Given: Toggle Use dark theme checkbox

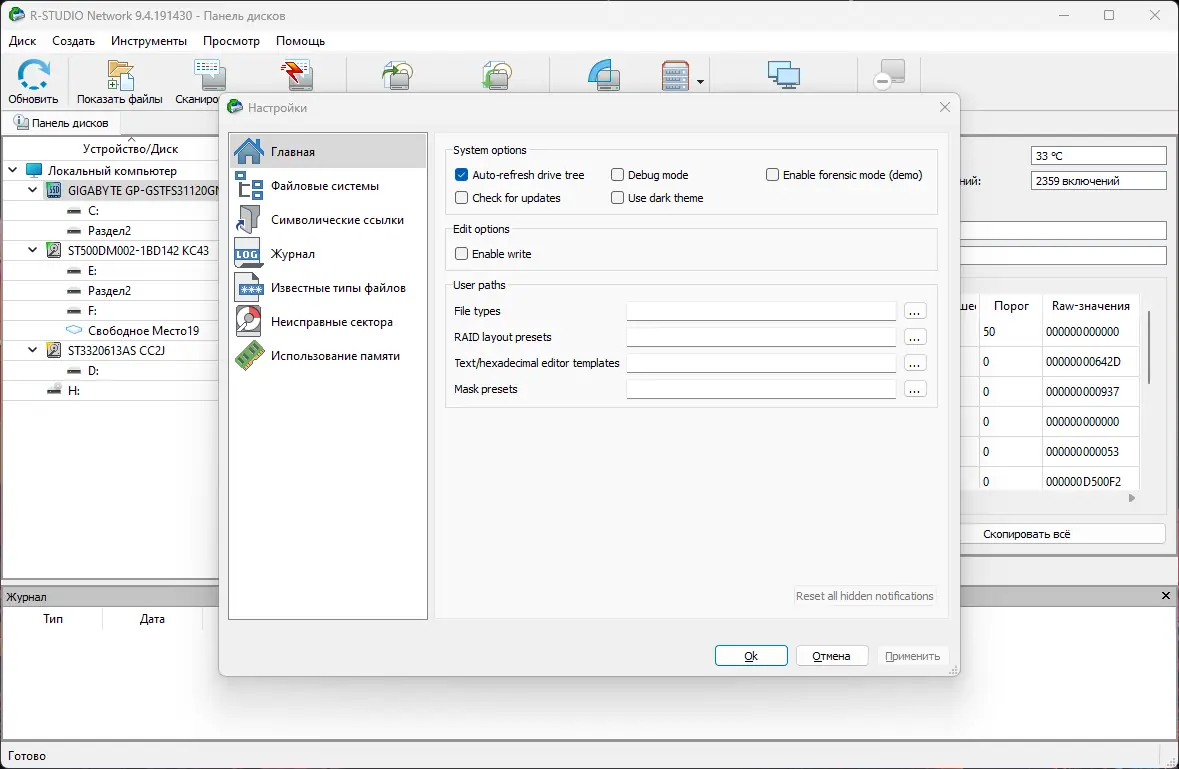Looking at the screenshot, I should click(x=617, y=198).
